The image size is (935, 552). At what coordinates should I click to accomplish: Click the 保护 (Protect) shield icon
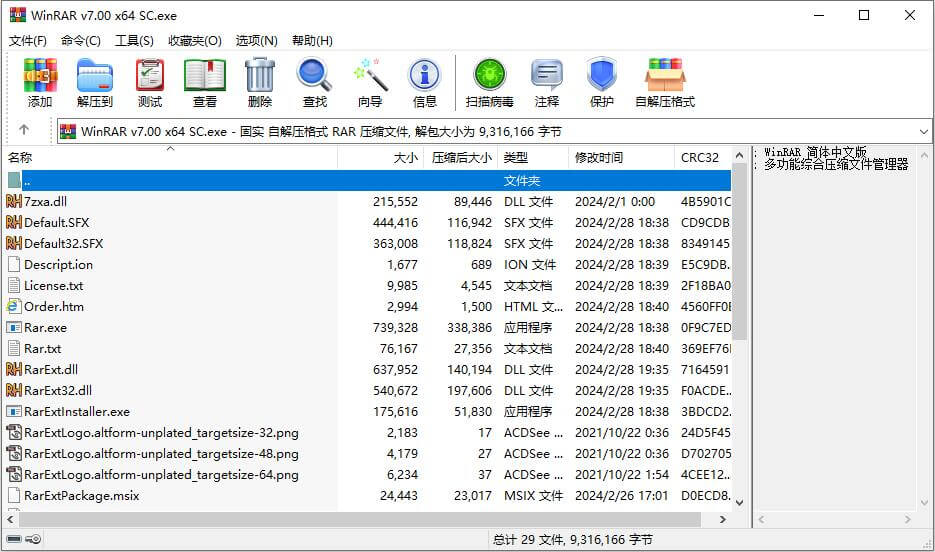pos(601,75)
